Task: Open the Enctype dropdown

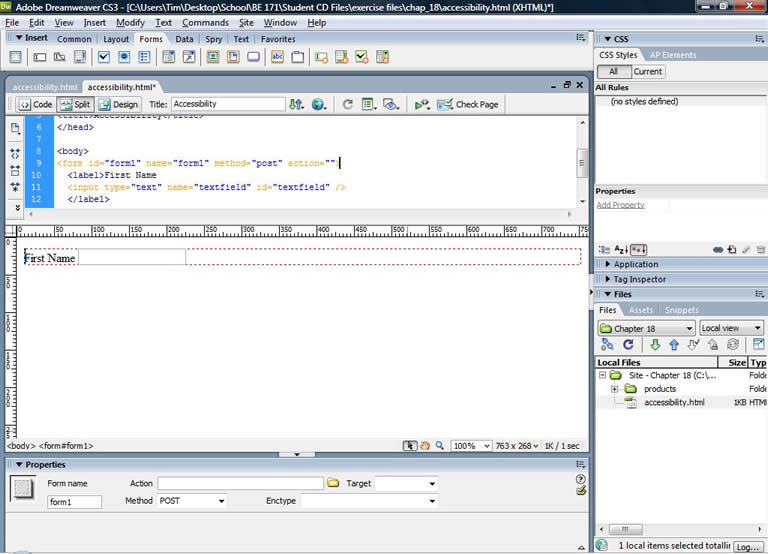Action: pyautogui.click(x=368, y=501)
